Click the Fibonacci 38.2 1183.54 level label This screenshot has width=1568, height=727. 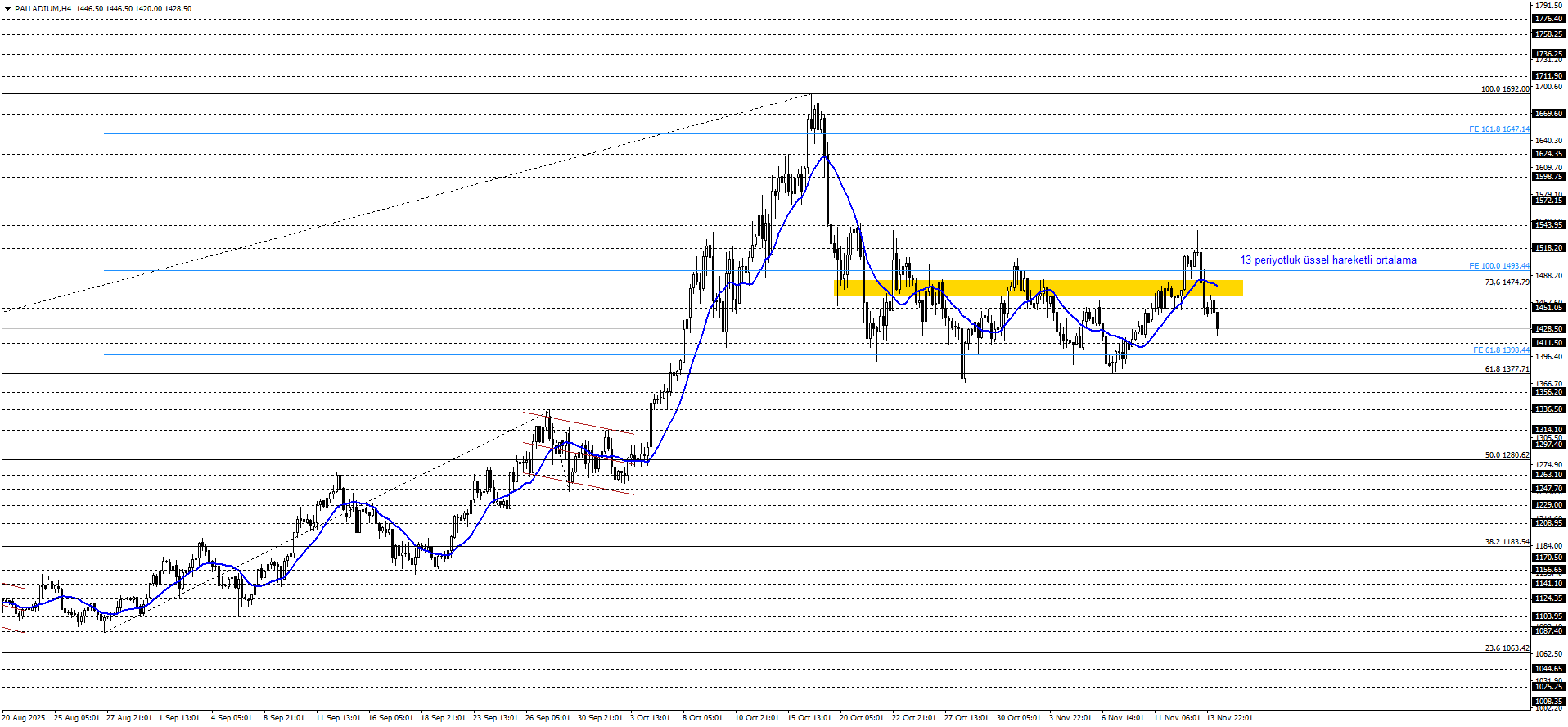(1507, 542)
